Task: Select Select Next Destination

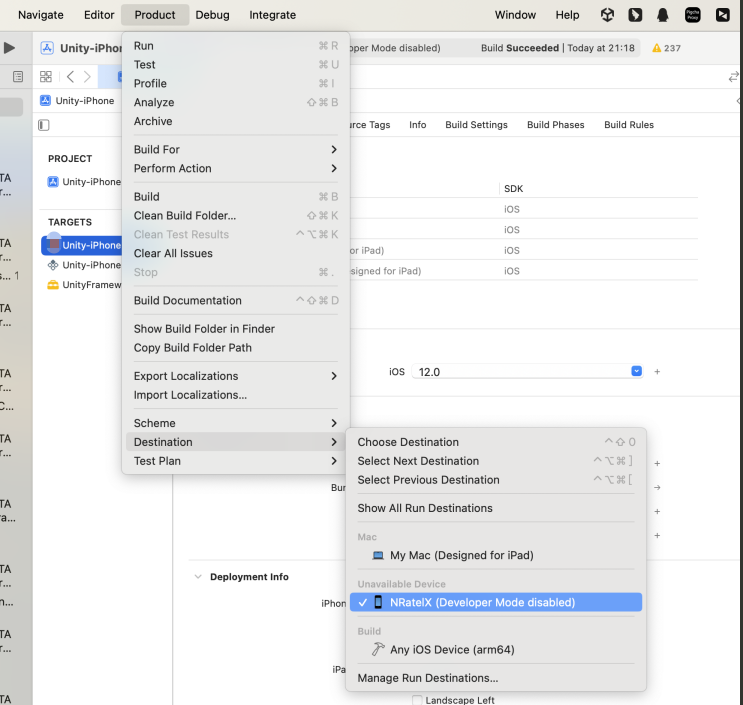Action: pyautogui.click(x=496, y=461)
